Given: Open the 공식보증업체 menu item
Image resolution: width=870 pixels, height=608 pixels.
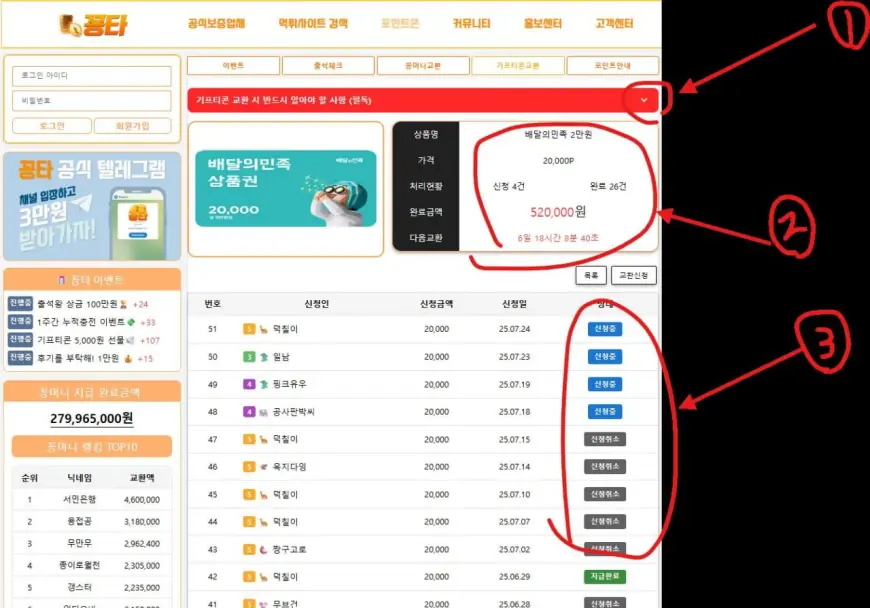Looking at the screenshot, I should (x=216, y=24).
